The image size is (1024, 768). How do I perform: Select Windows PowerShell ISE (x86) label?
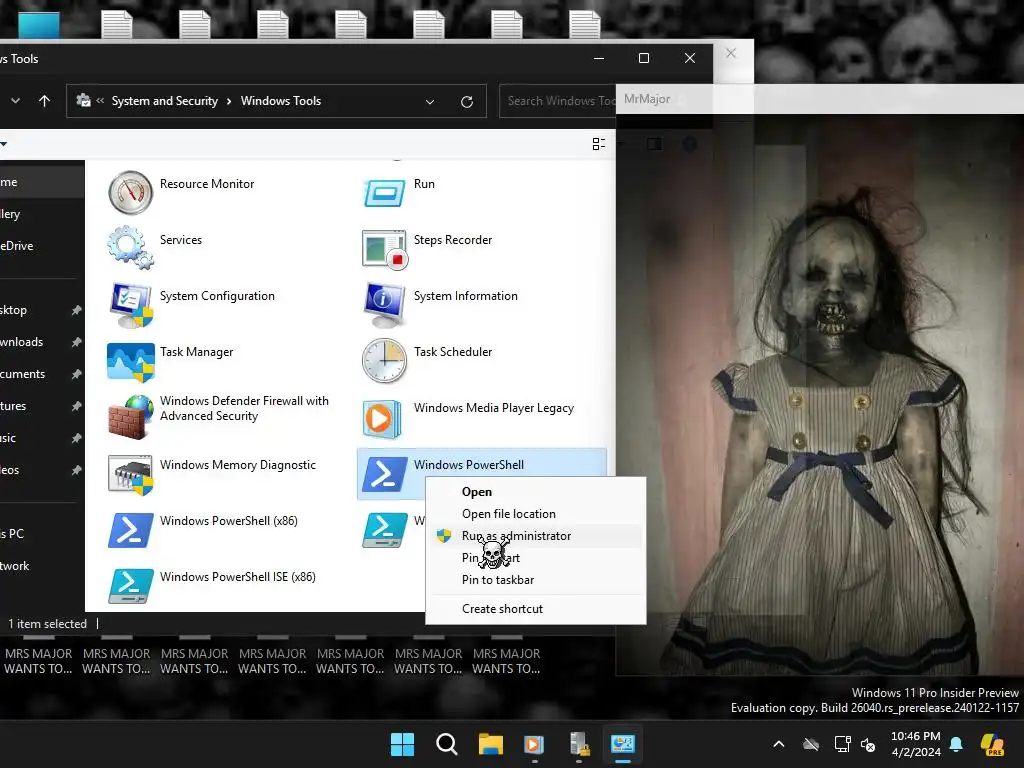(x=238, y=577)
